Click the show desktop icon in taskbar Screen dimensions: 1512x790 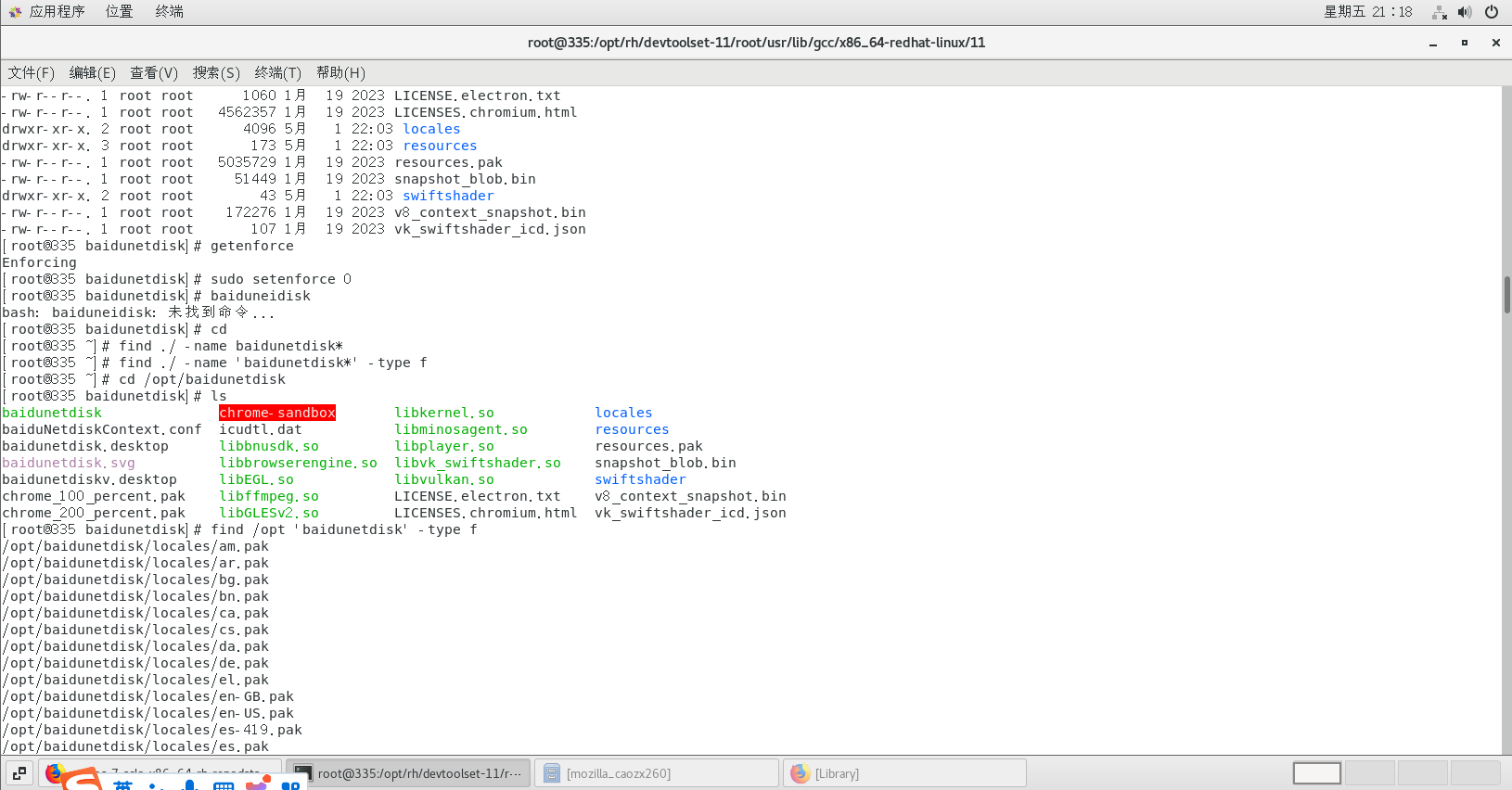pos(19,772)
